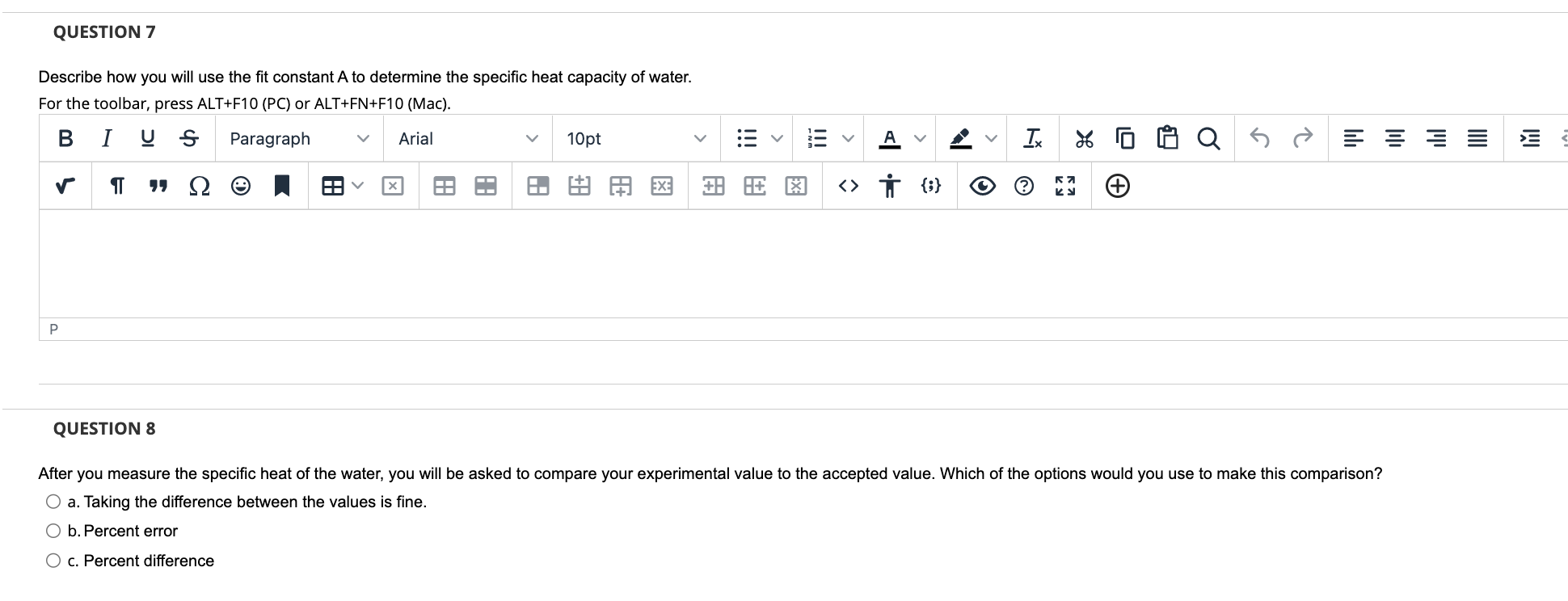Show paragraph formatting marks
This screenshot has height=601, width=1568.
117,187
